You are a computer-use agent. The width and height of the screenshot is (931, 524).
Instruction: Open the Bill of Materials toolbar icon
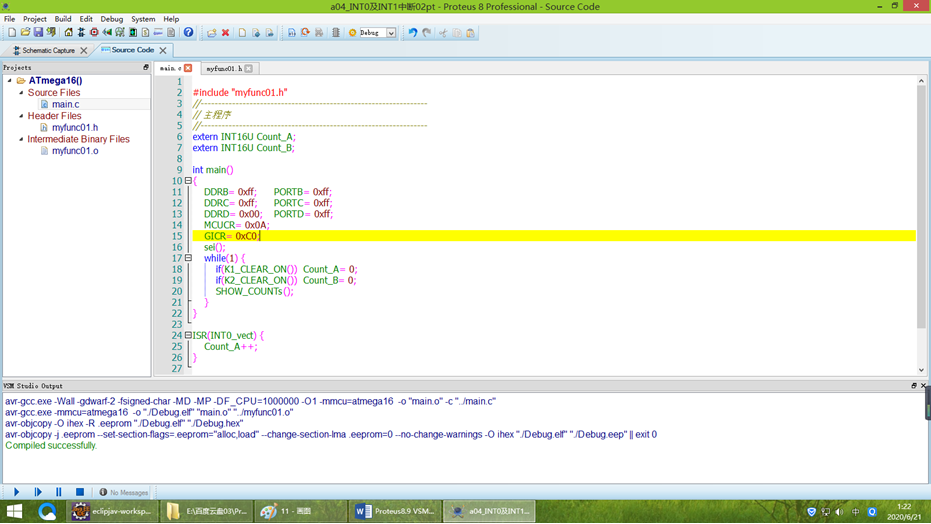pos(145,33)
